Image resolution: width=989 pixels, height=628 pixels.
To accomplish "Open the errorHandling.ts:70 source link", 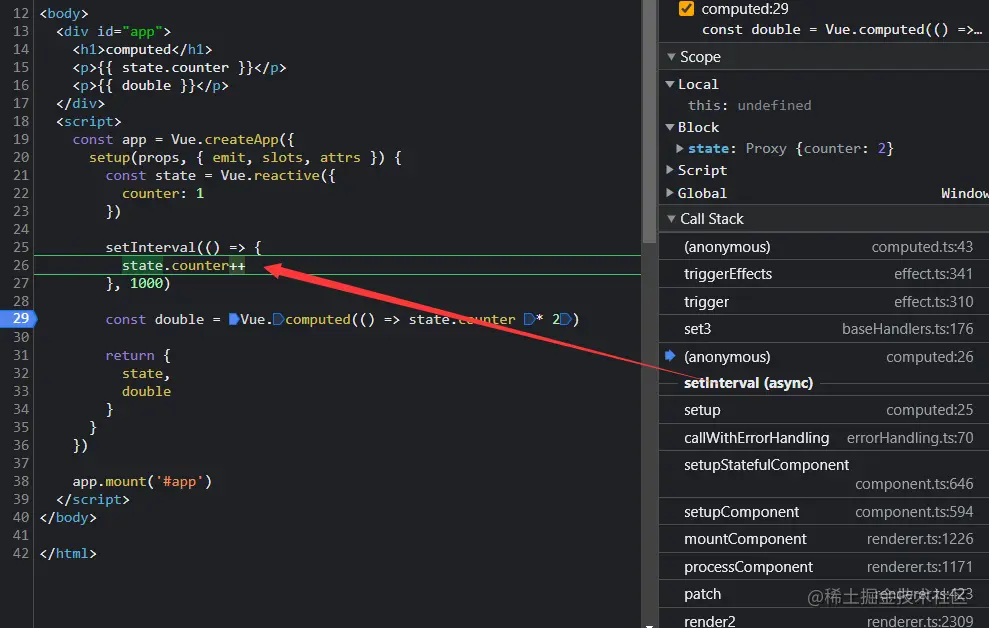I will click(x=910, y=438).
